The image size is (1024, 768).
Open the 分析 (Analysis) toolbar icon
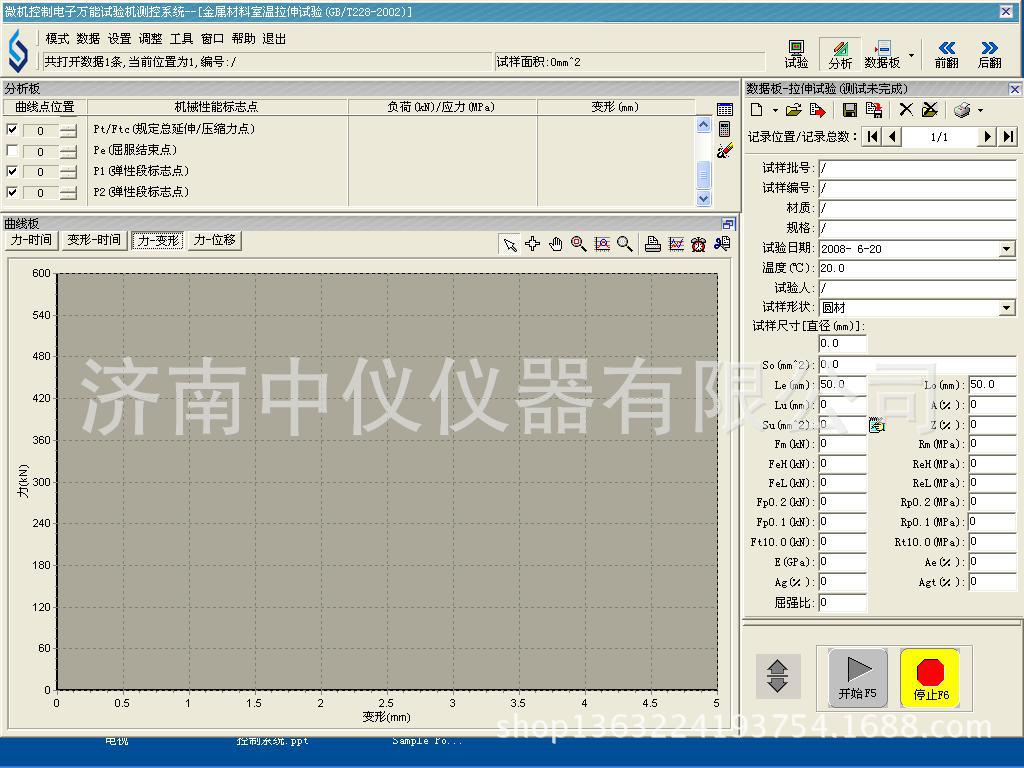point(840,54)
